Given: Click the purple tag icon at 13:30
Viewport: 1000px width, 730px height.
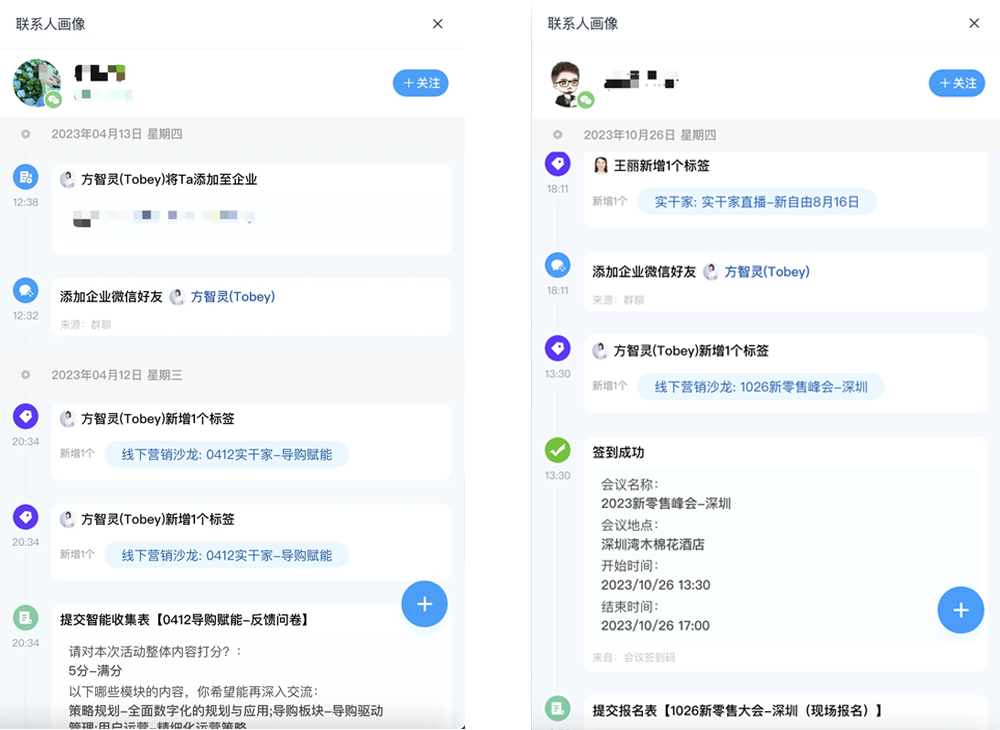Looking at the screenshot, I should tap(557, 348).
